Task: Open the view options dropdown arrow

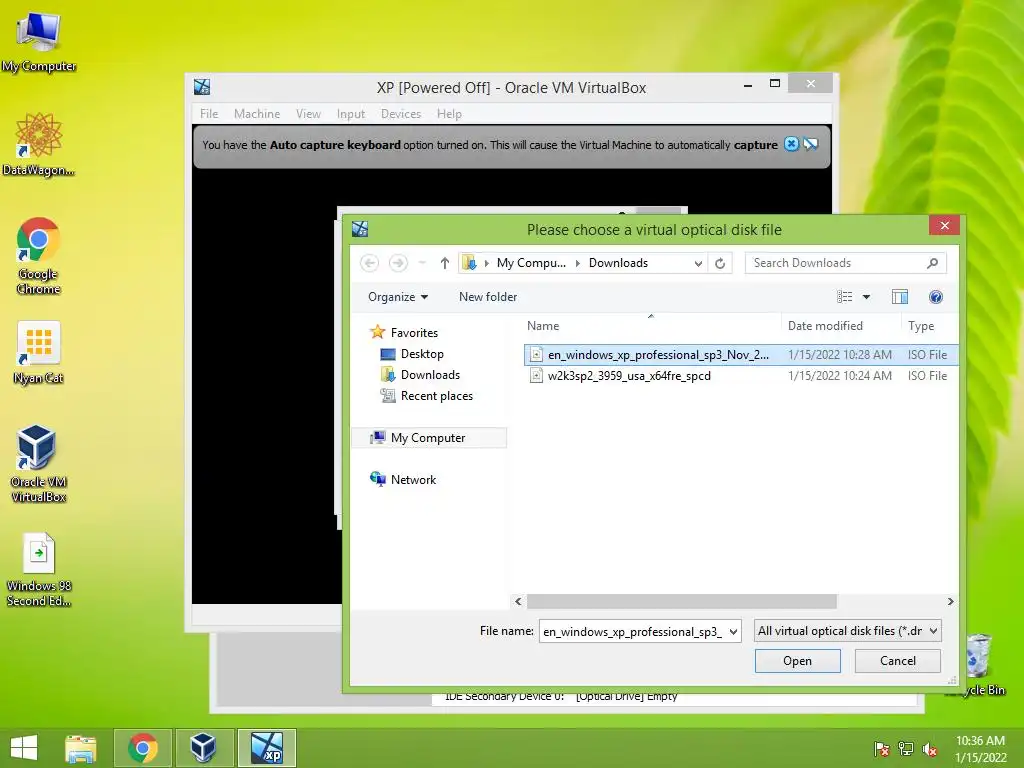Action: click(x=866, y=297)
